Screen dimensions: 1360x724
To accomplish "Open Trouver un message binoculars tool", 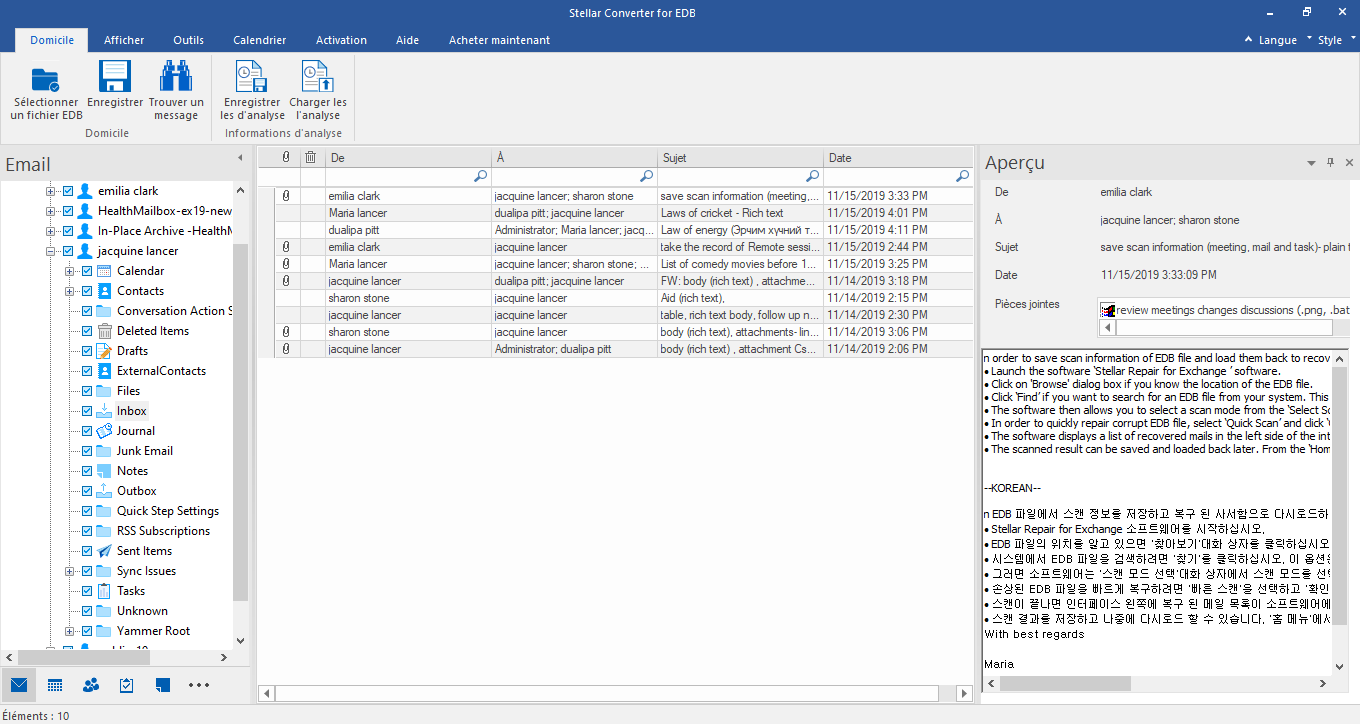I will point(176,77).
